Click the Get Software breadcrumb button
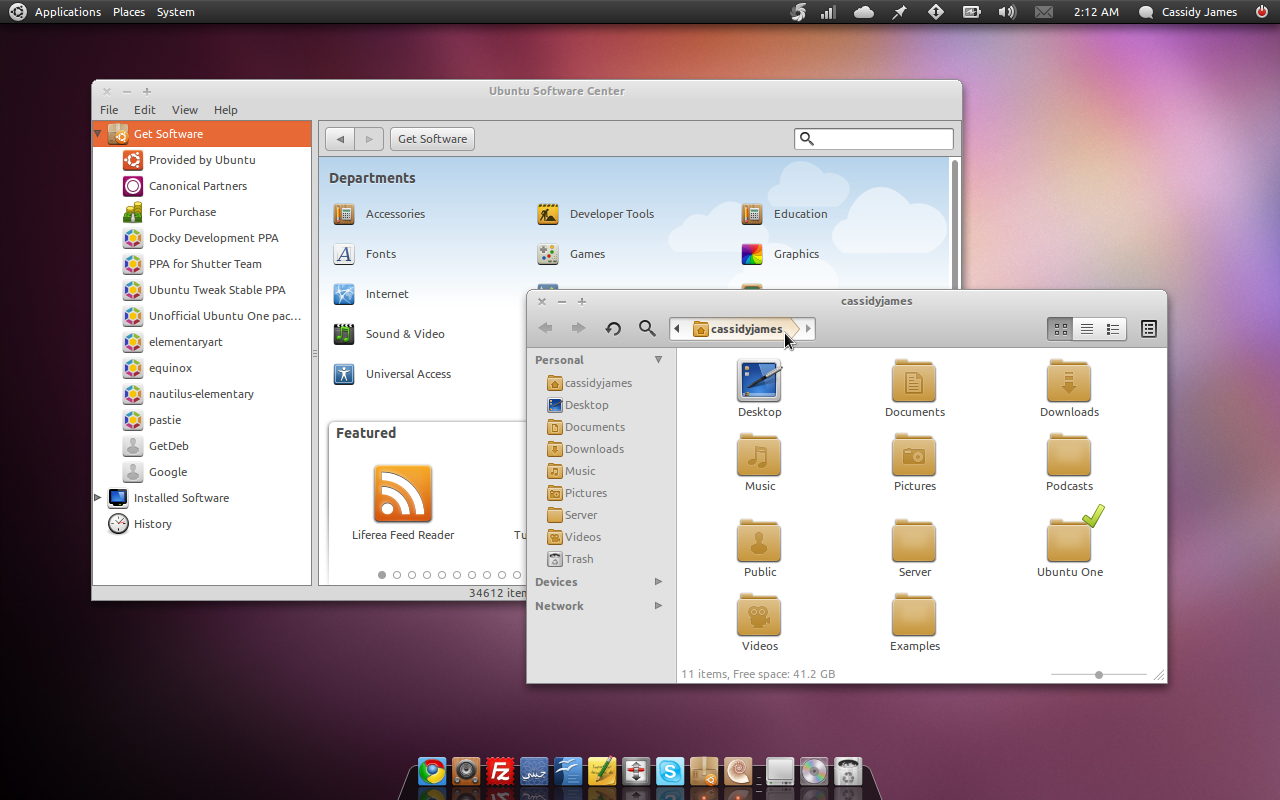Image resolution: width=1280 pixels, height=800 pixels. (432, 139)
